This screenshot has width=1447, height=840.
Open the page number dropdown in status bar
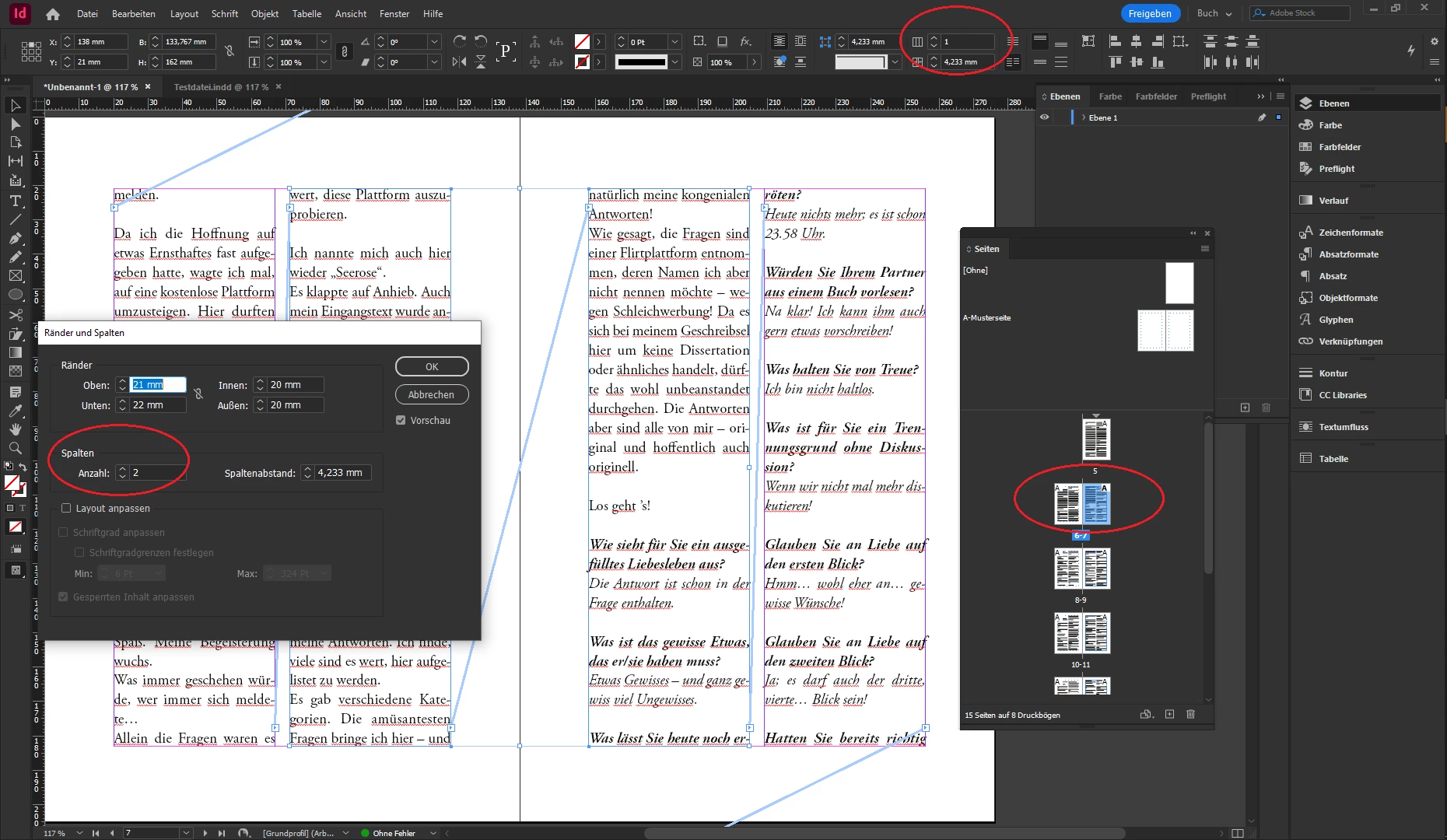click(186, 833)
